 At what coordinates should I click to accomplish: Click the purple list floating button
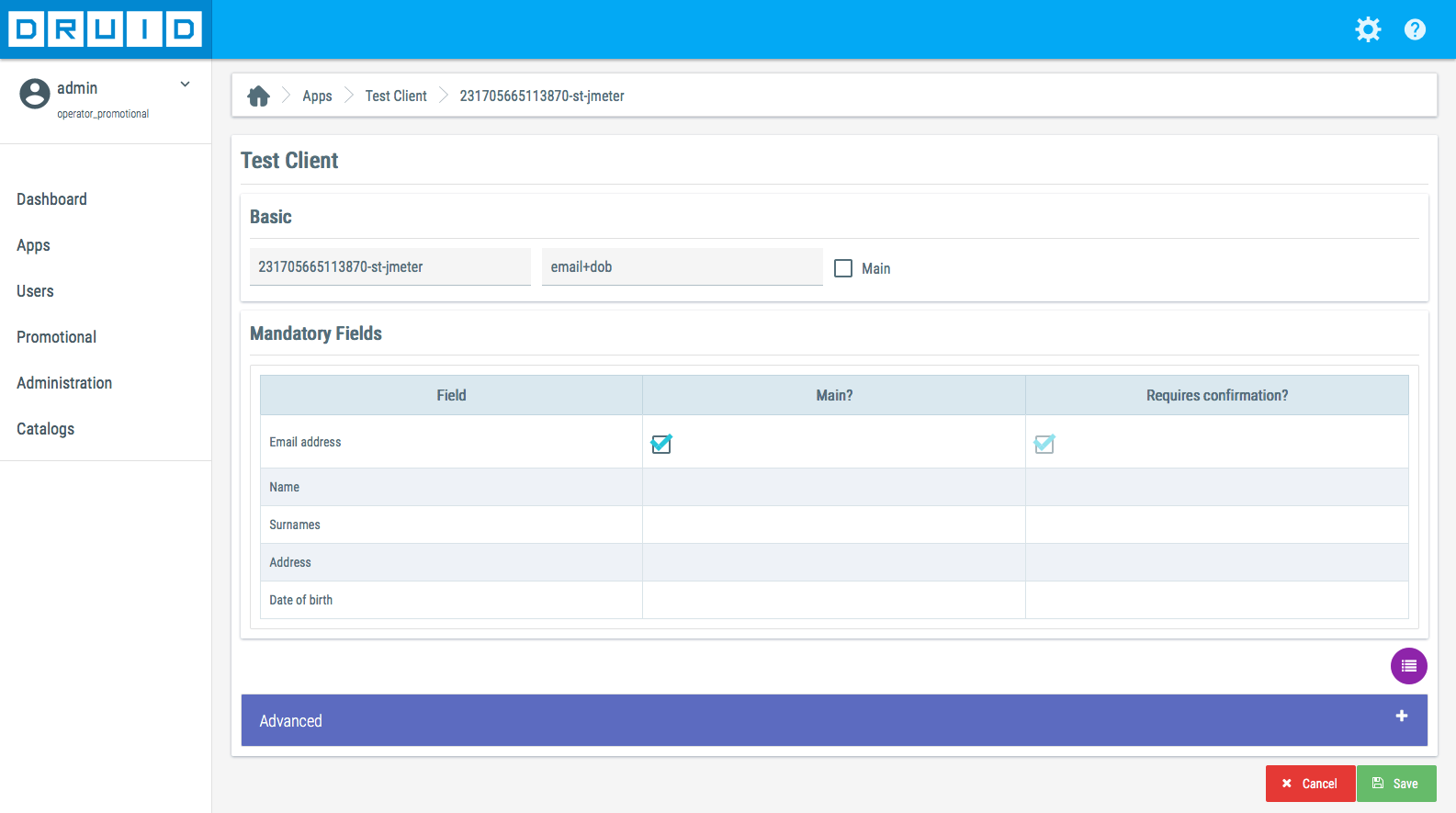coord(1408,666)
